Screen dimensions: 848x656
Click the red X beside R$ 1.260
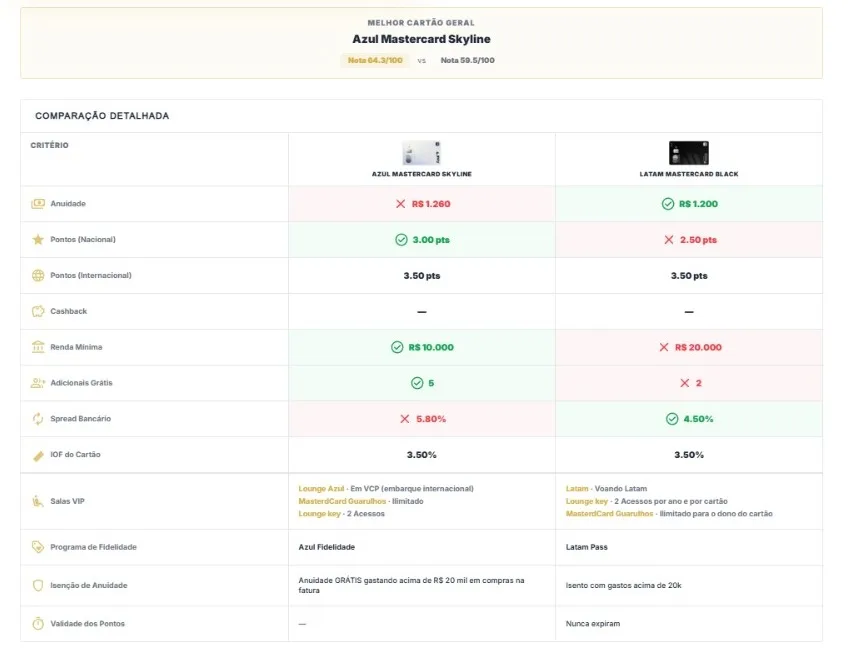click(400, 204)
